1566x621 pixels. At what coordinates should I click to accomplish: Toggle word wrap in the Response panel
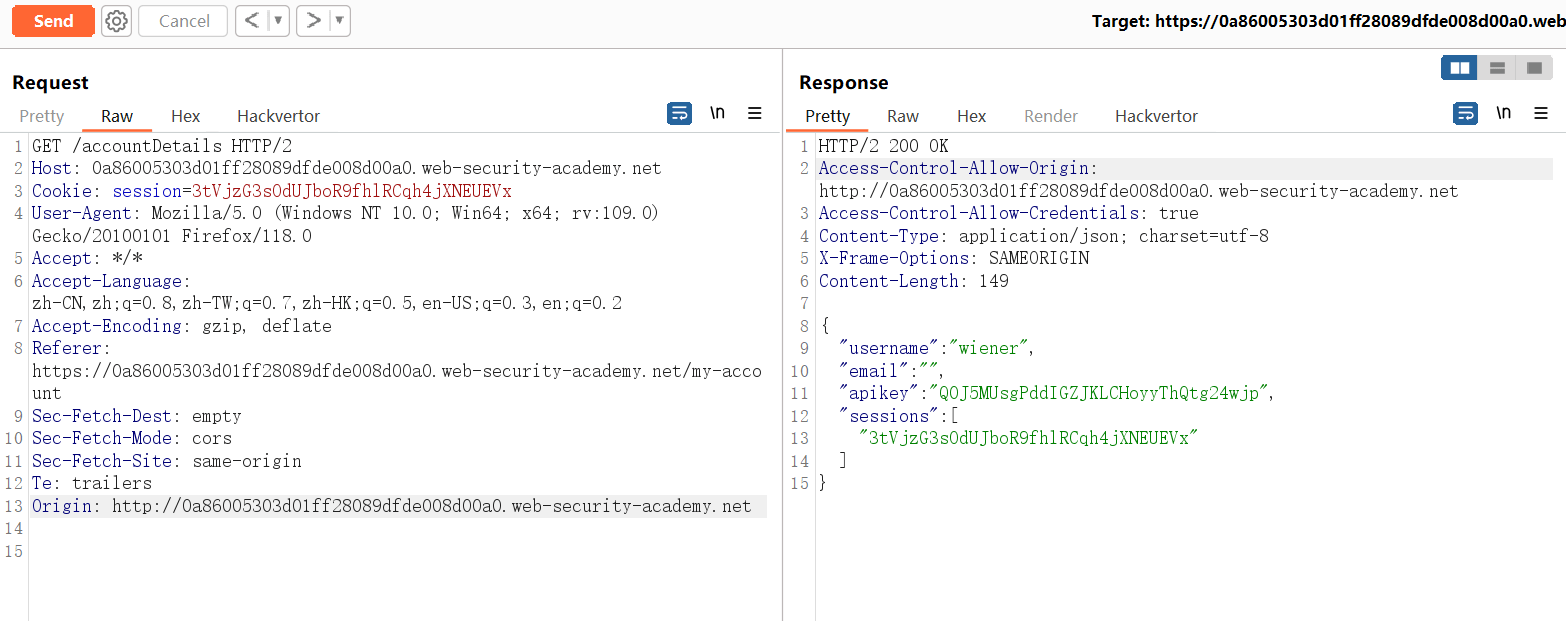click(1465, 114)
